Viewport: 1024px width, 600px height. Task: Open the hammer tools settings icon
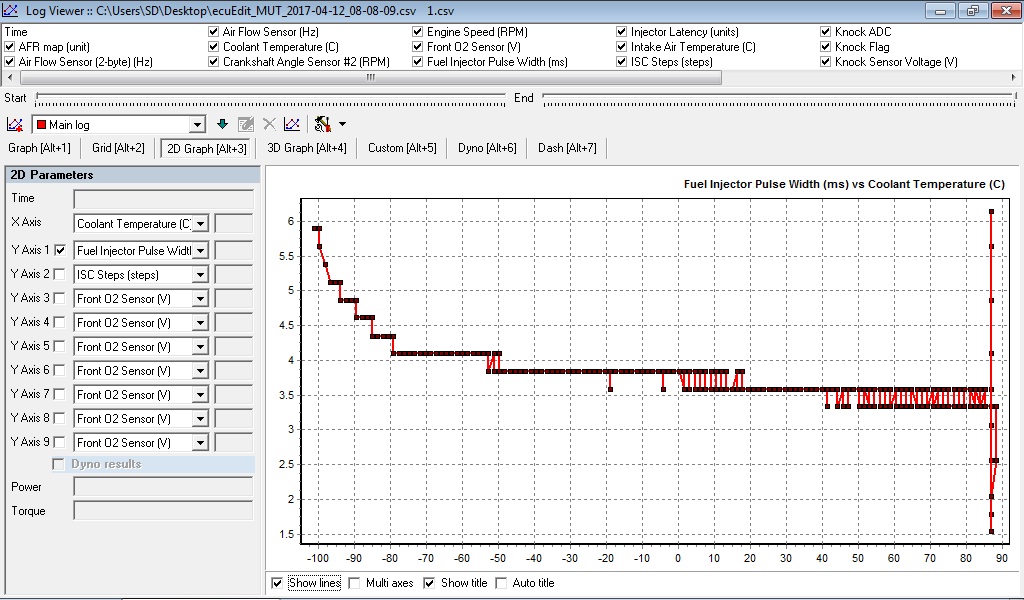click(323, 124)
